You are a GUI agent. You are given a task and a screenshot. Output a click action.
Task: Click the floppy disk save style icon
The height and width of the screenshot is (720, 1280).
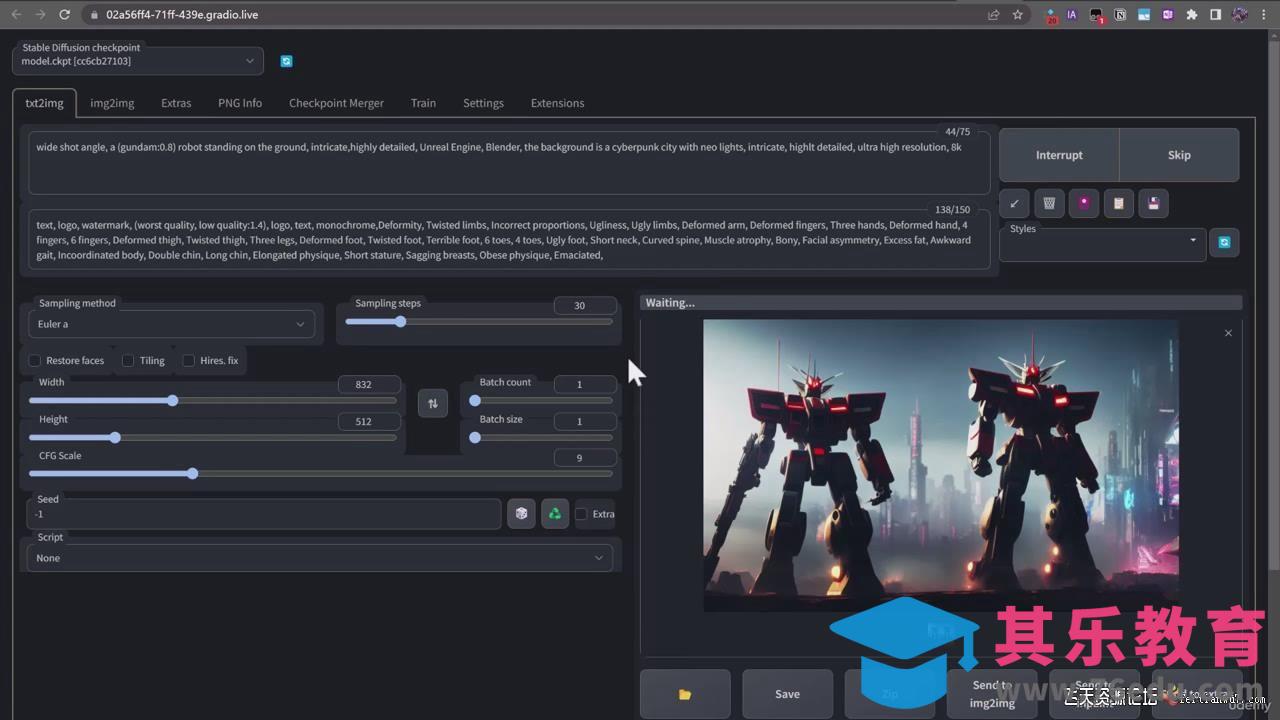[1153, 204]
